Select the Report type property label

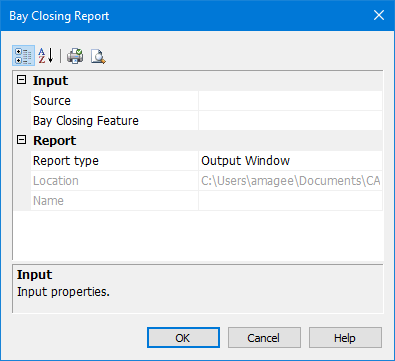66,161
